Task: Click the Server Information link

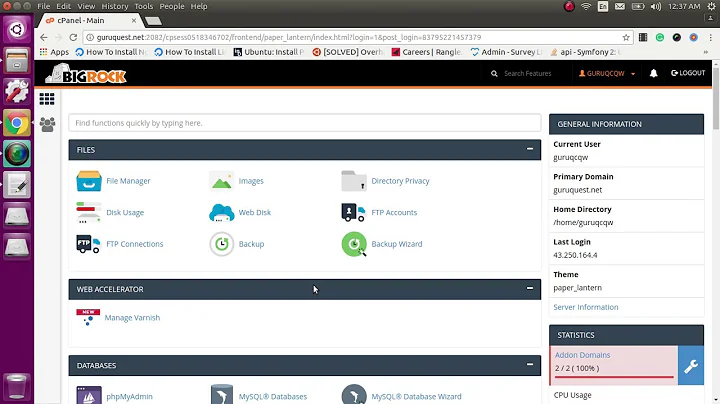Action: (x=586, y=307)
